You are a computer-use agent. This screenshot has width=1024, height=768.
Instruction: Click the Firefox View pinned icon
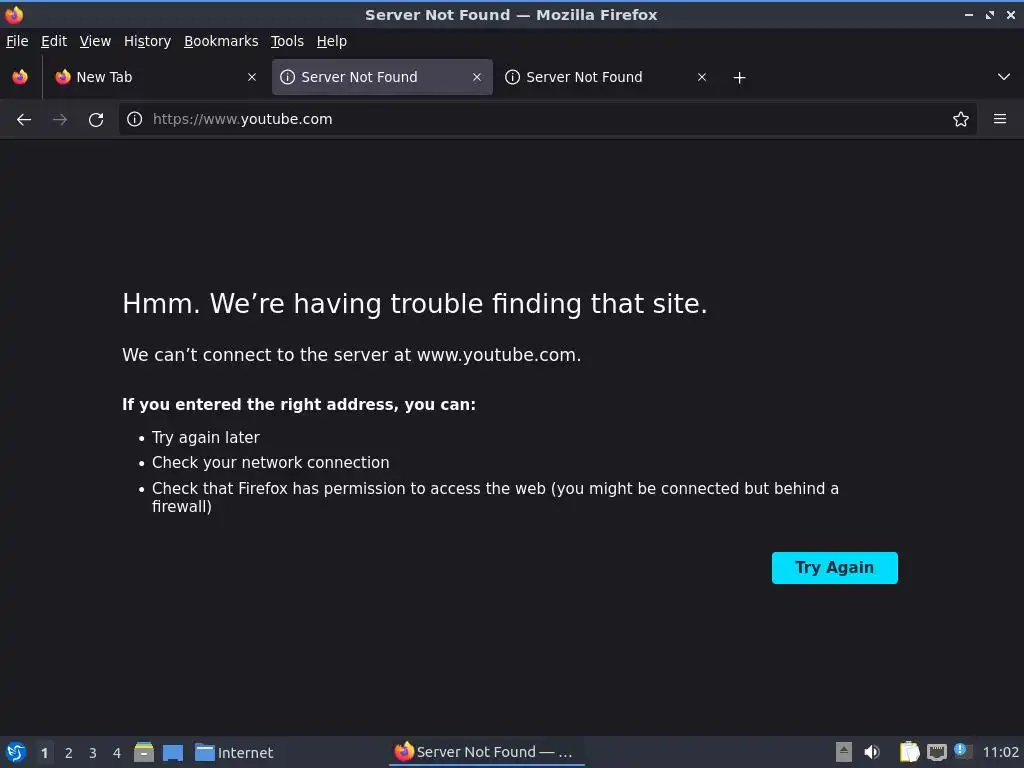click(x=20, y=77)
